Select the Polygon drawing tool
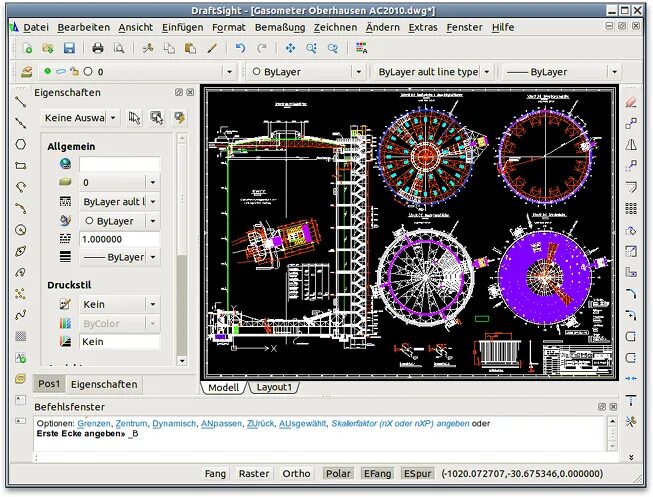 point(20,144)
